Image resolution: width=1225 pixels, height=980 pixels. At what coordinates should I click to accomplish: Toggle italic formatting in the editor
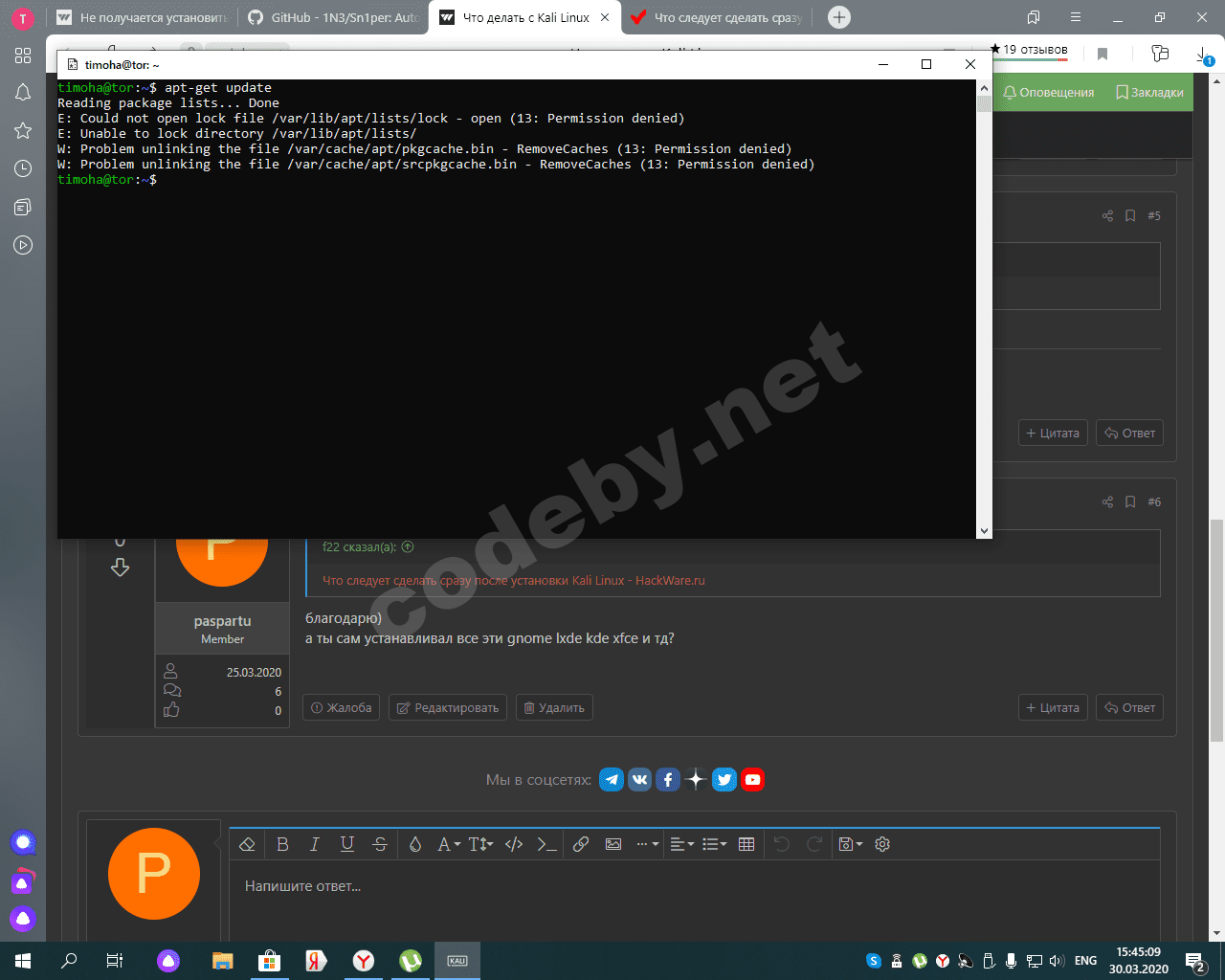[314, 844]
